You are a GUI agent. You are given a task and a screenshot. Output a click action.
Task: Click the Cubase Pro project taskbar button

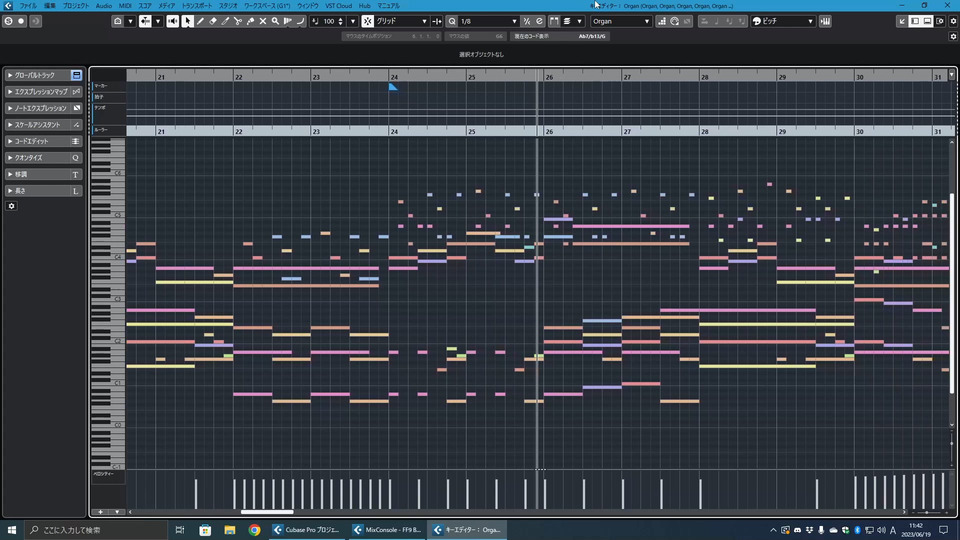(x=306, y=530)
